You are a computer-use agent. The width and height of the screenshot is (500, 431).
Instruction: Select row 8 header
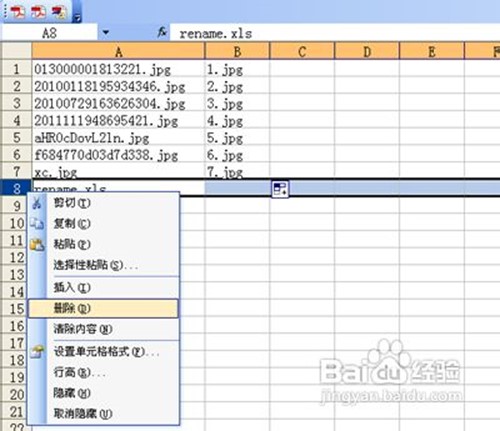point(16,189)
